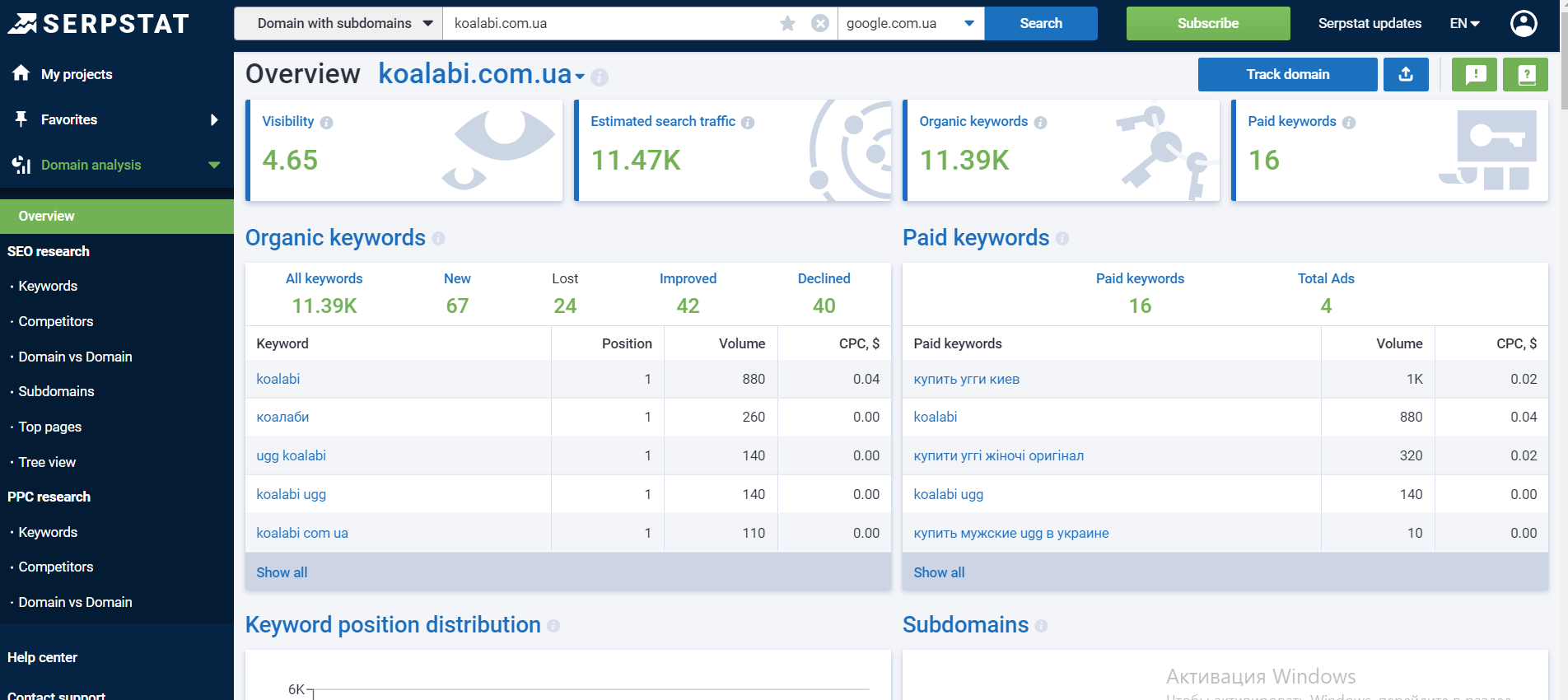Screen dimensions: 1568x700
Task: Expand the koalabi.com.ua title dropdown arrow
Action: pos(580,77)
